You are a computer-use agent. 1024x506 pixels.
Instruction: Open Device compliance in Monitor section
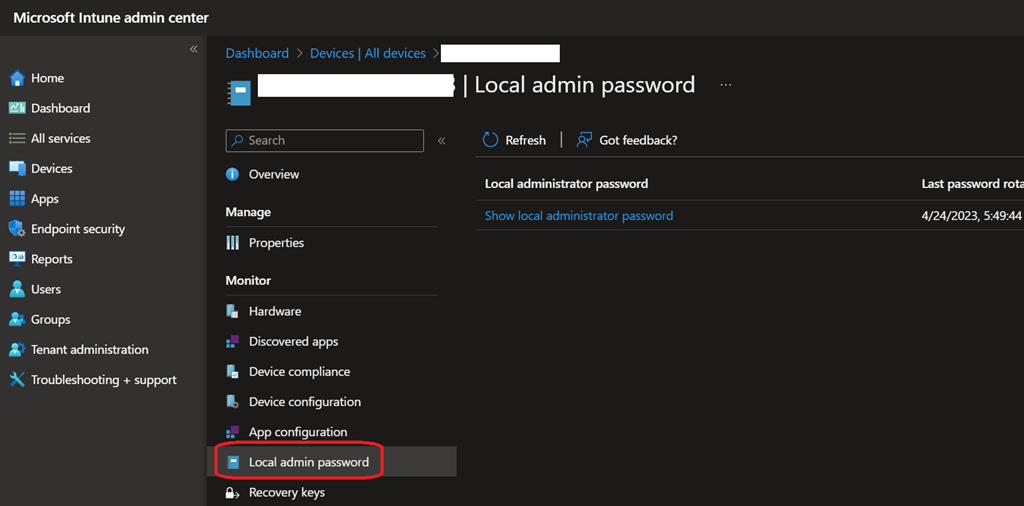point(299,372)
